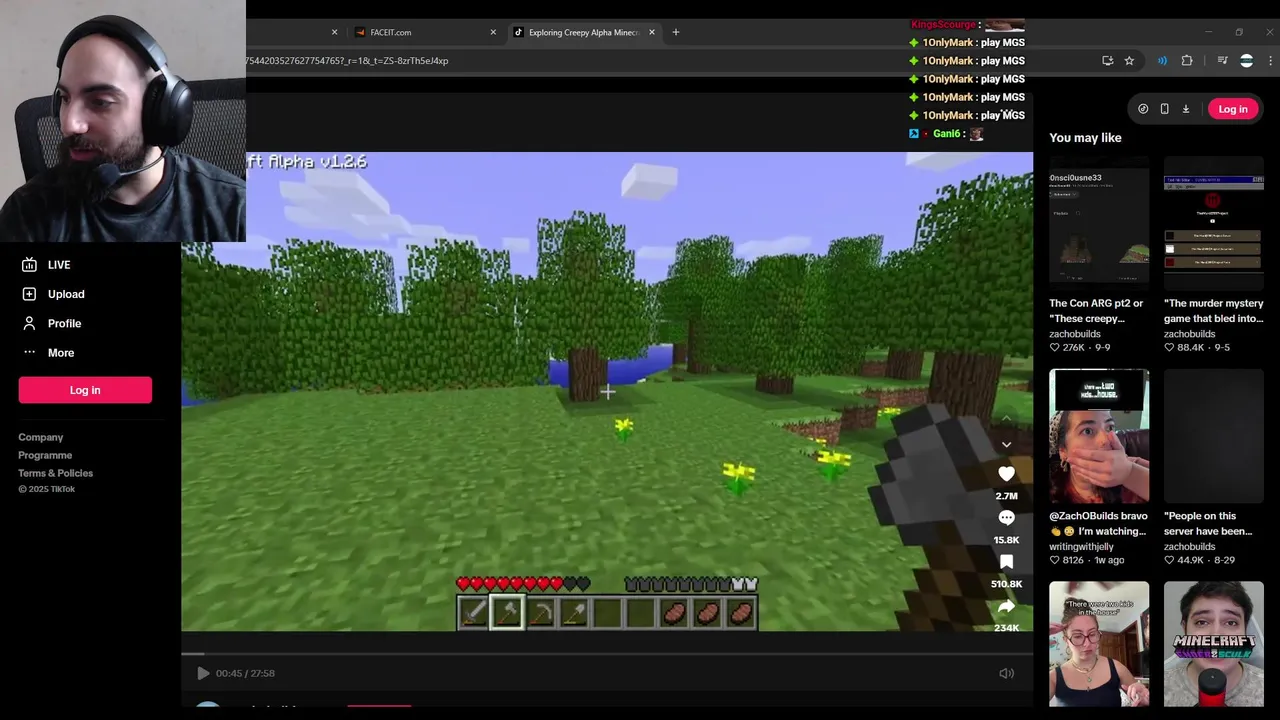Click the 276K likes count

click(x=1073, y=348)
